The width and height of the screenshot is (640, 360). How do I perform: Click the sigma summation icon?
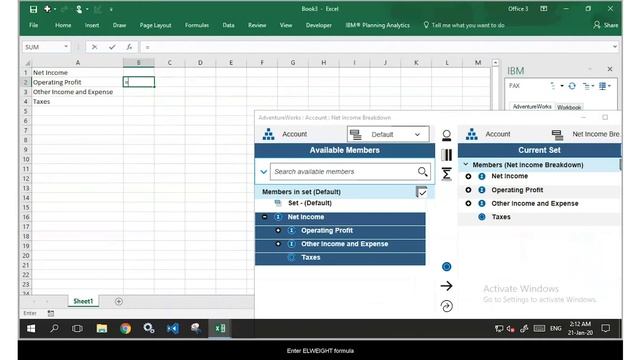(x=447, y=174)
